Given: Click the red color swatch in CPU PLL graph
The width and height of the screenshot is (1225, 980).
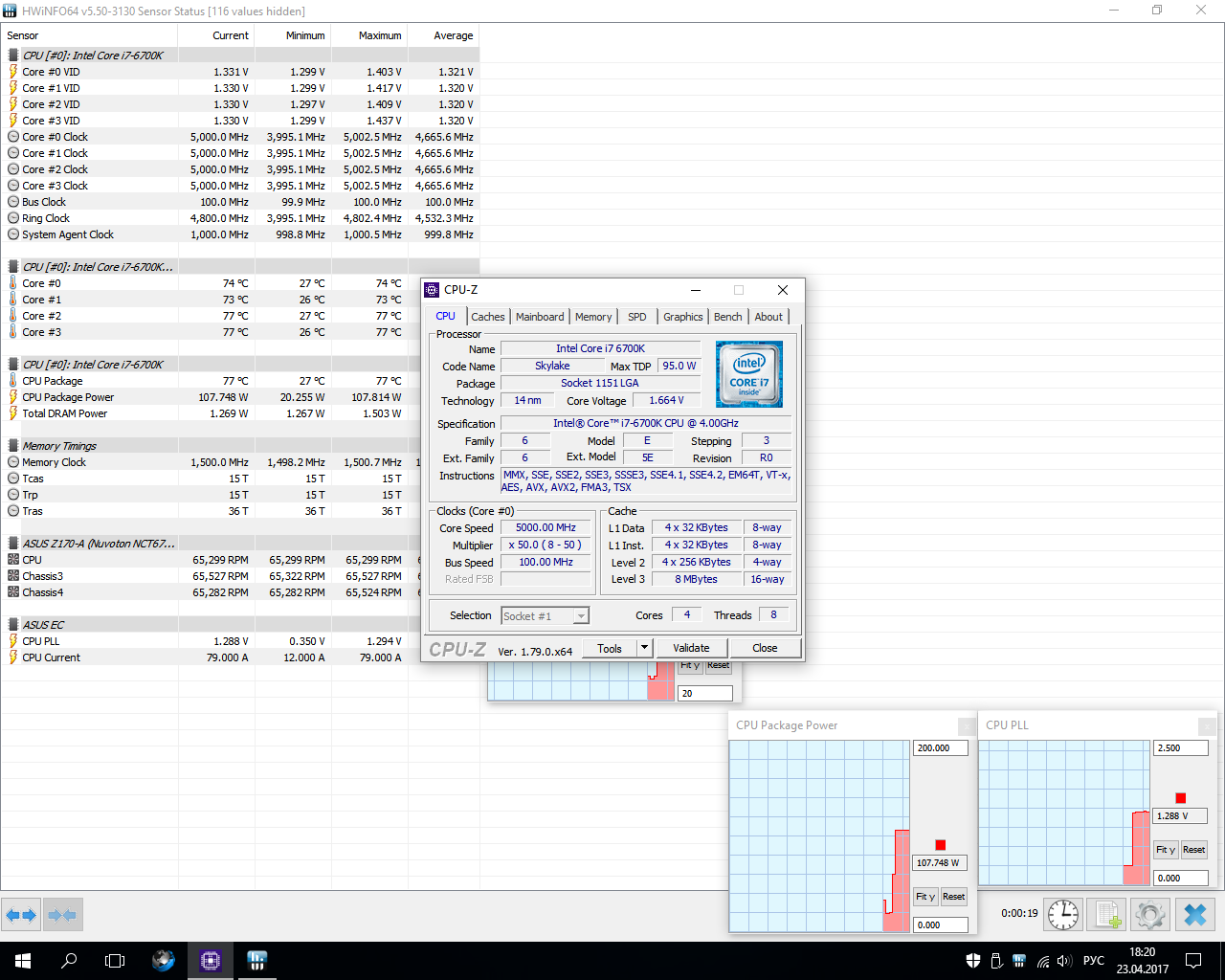Looking at the screenshot, I should point(1181,798).
